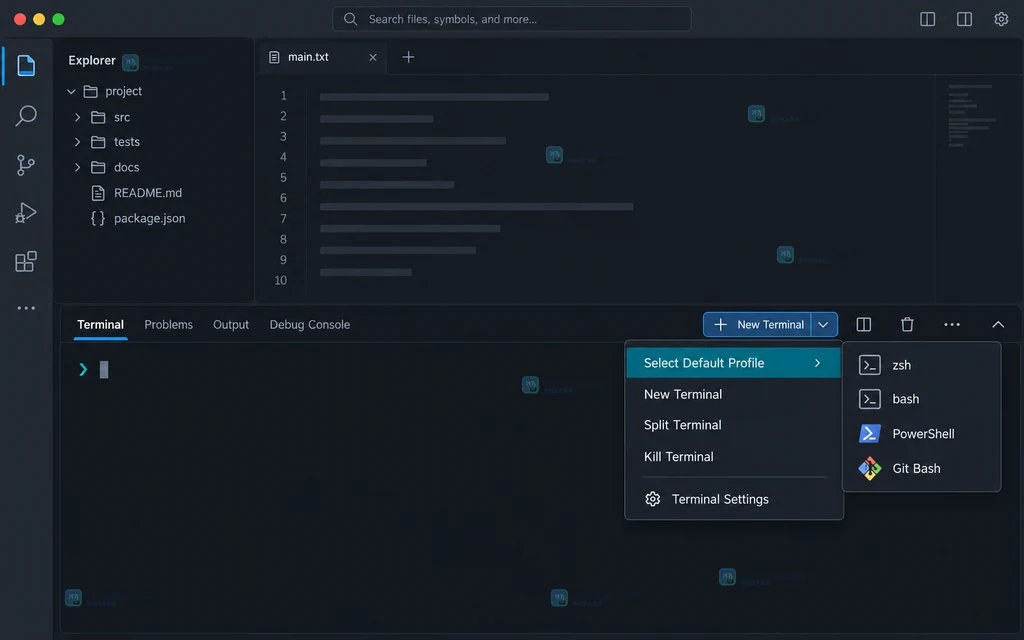Viewport: 1024px width, 640px height.
Task: Click the New Terminal button
Action: point(758,325)
